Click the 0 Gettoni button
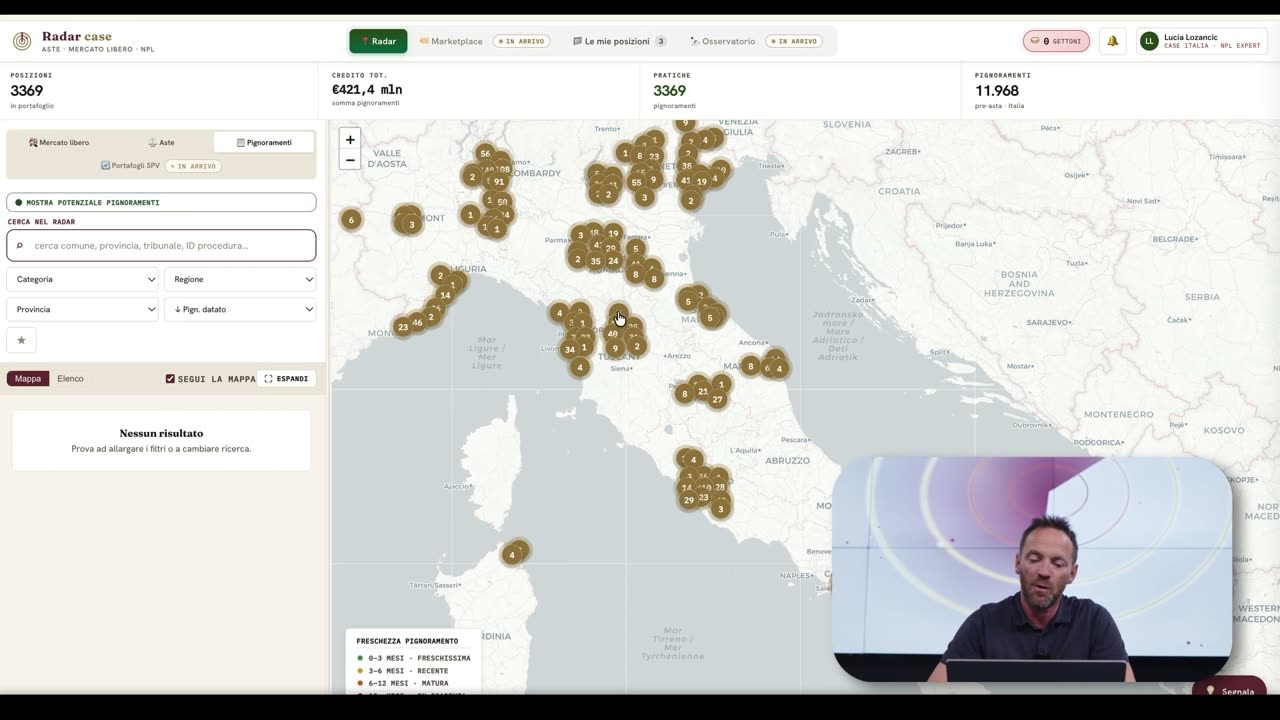This screenshot has height=720, width=1280. [1056, 41]
